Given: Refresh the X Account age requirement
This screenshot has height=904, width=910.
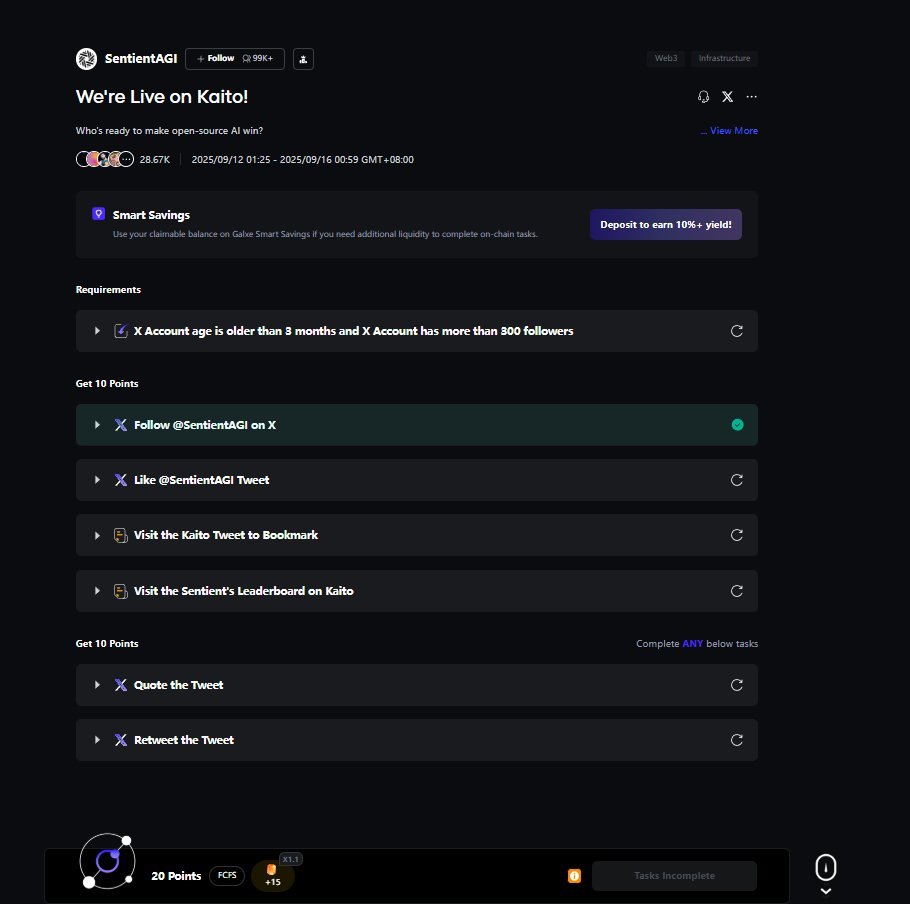Looking at the screenshot, I should click(x=736, y=331).
